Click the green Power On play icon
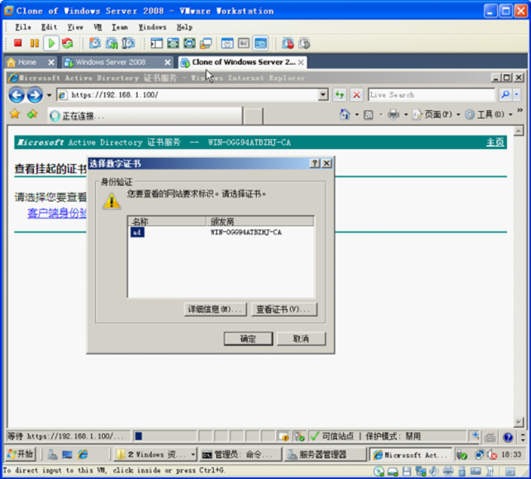This screenshot has height=479, width=531. 51,43
